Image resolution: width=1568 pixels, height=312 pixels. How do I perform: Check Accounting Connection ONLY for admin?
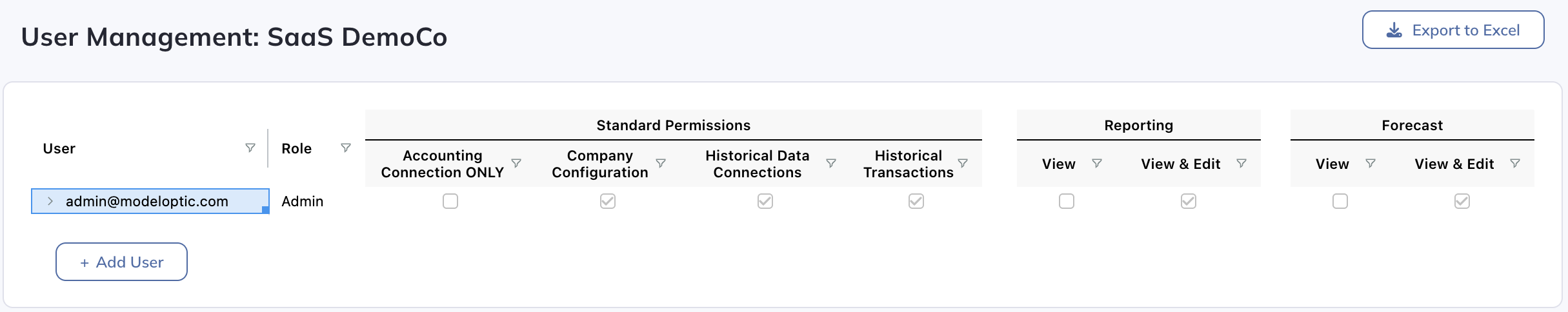(450, 202)
